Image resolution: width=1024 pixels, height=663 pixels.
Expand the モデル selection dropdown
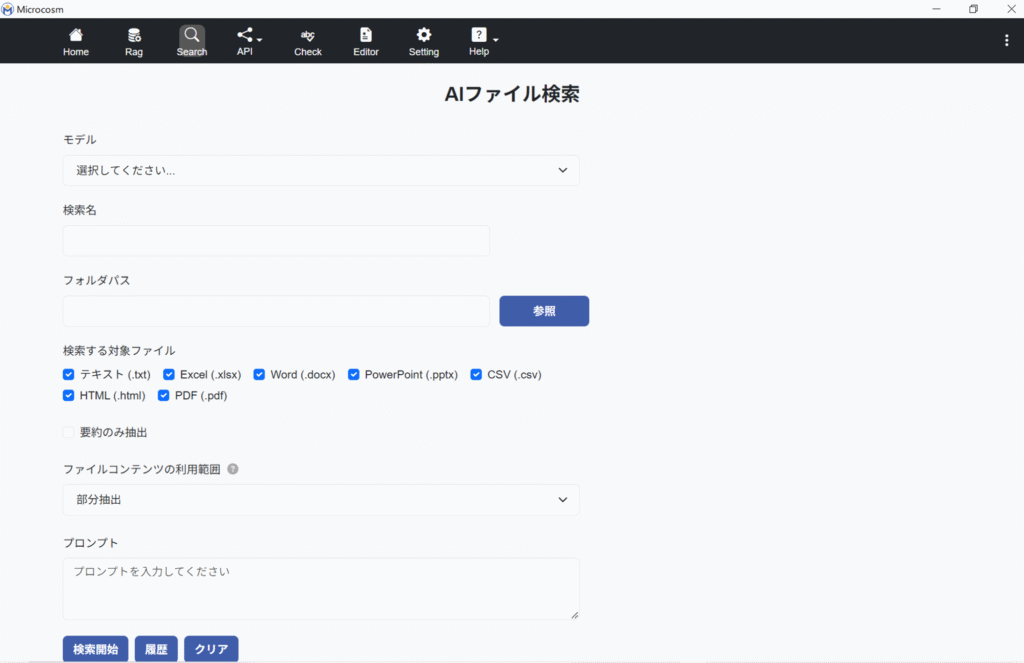tap(321, 171)
